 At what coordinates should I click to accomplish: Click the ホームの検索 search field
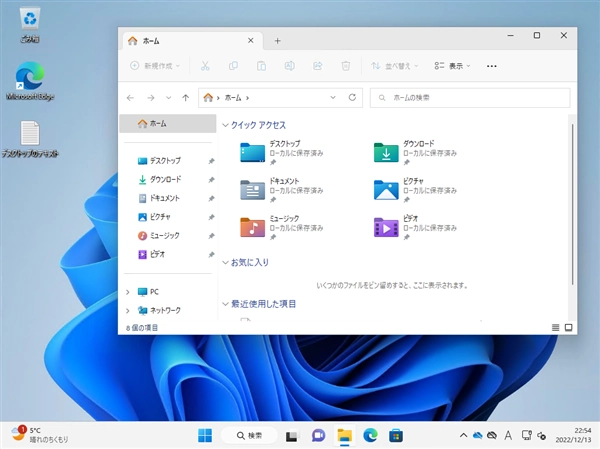[470, 98]
